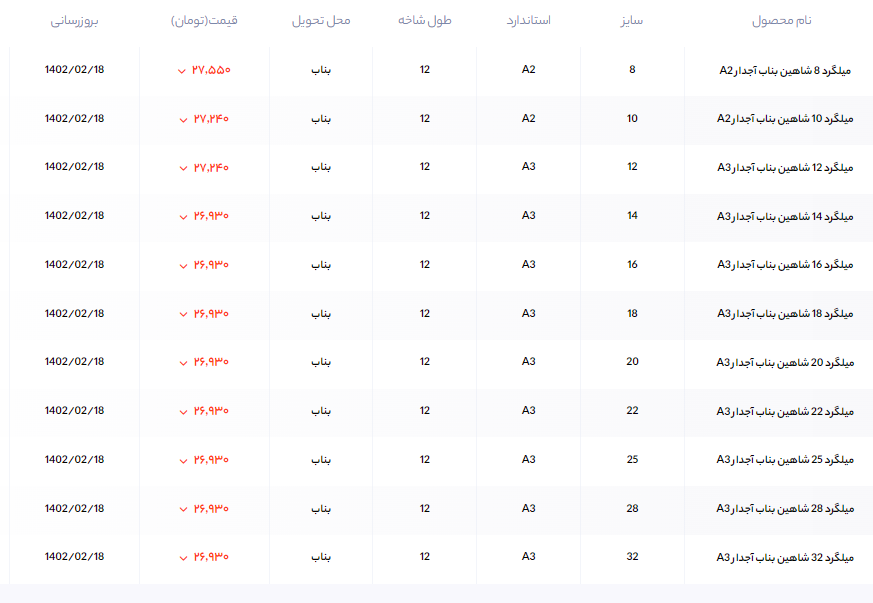Click the نام محصول column header

coord(781,20)
